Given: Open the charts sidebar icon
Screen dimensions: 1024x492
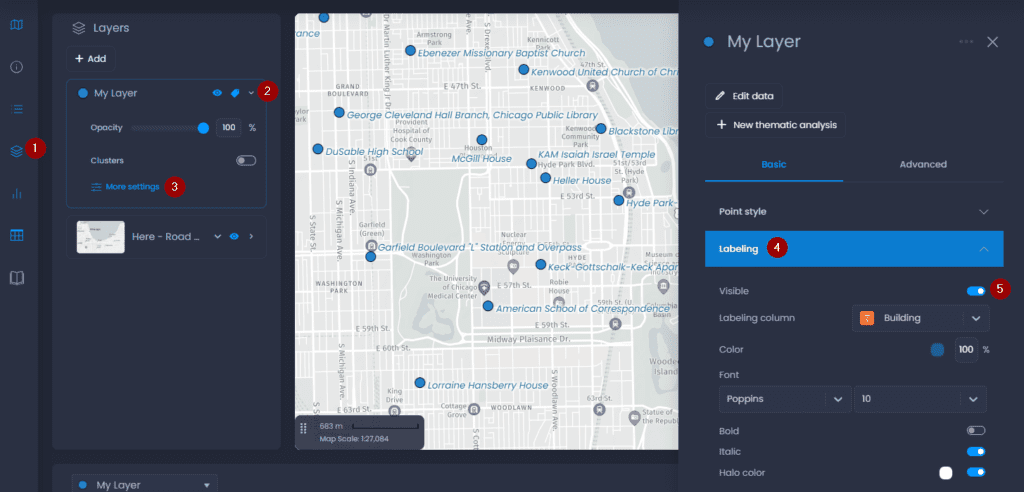Looking at the screenshot, I should pos(17,193).
